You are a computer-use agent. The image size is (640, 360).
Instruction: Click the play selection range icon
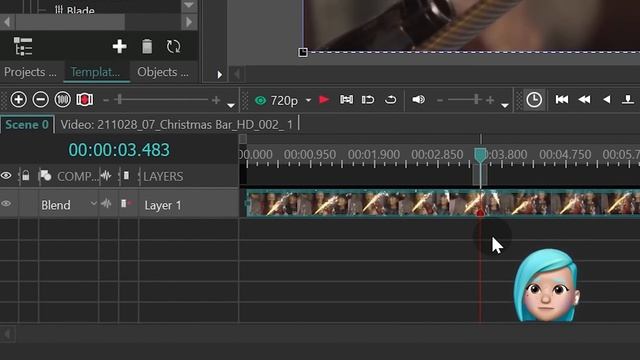(x=347, y=100)
